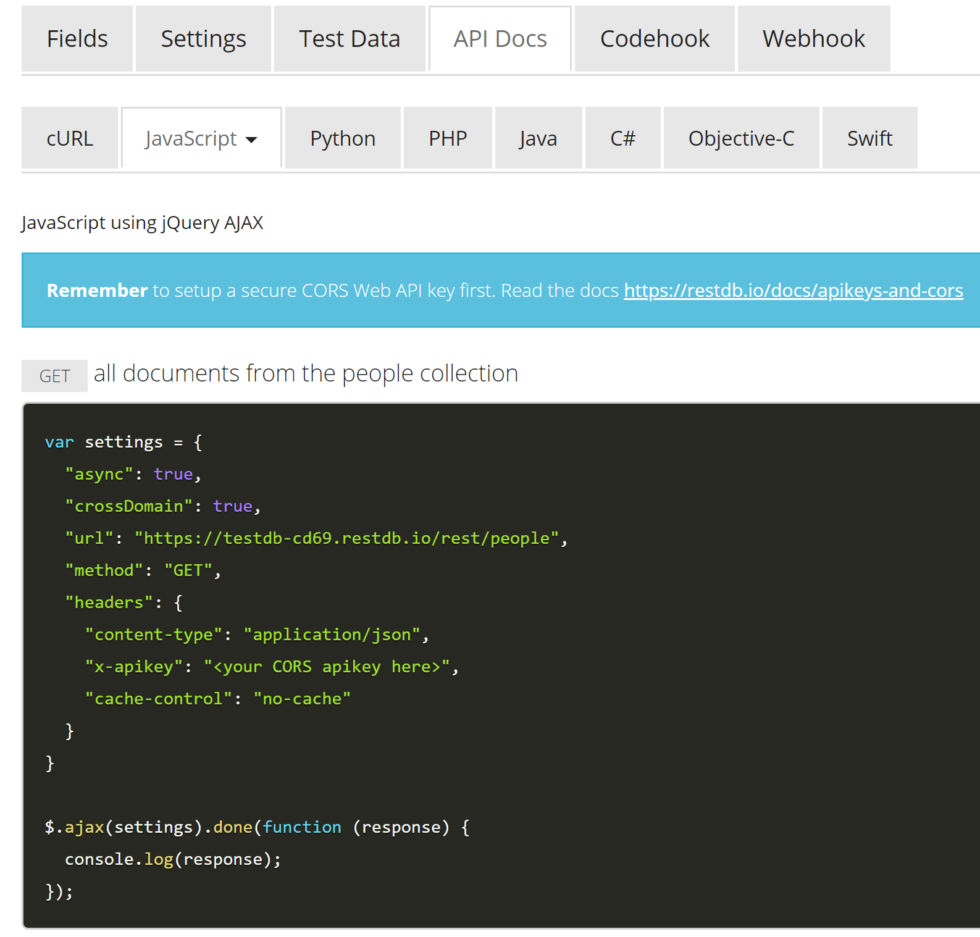Image resolution: width=980 pixels, height=937 pixels.
Task: Switch to the Settings tab
Action: (x=203, y=39)
